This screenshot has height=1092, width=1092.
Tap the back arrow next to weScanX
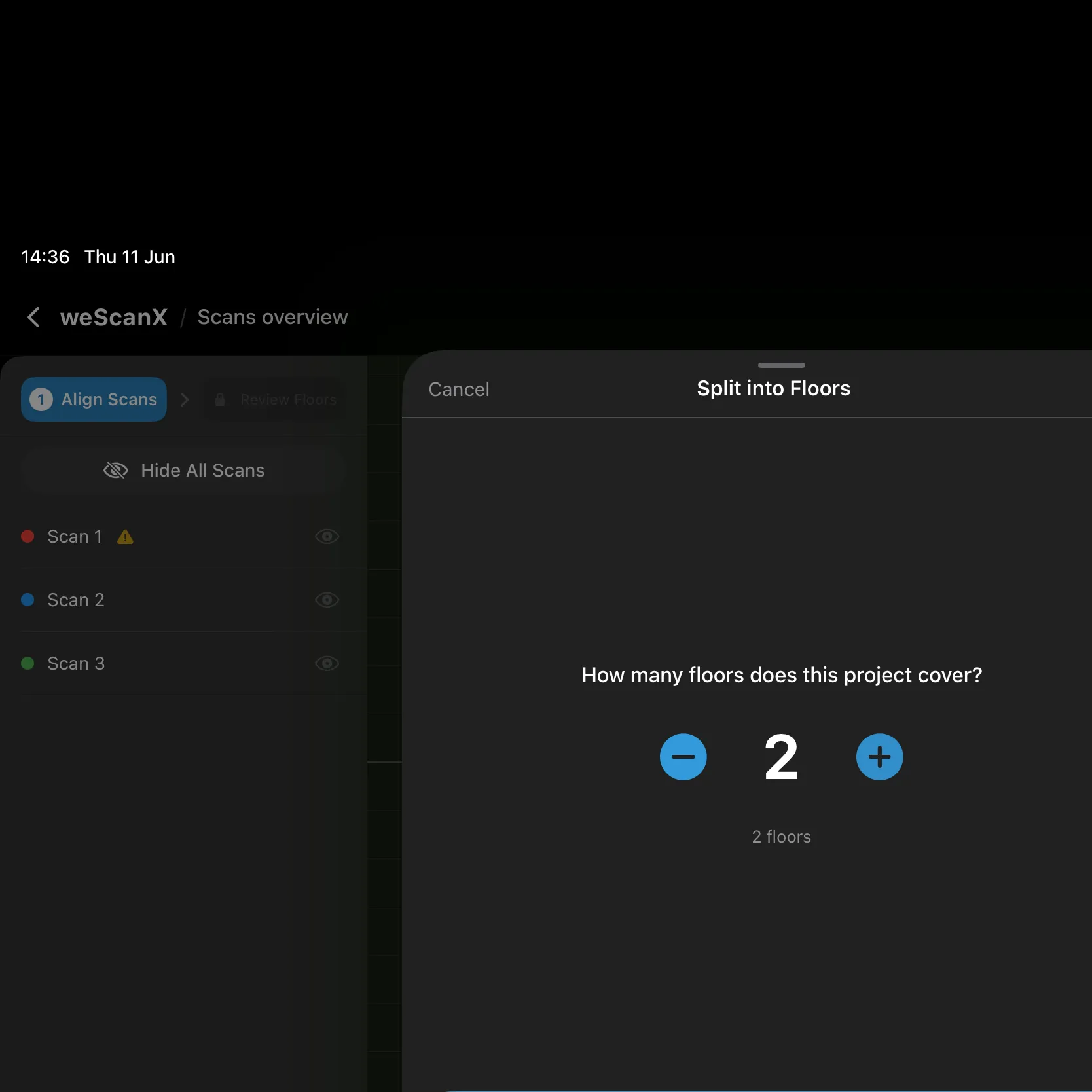click(33, 318)
